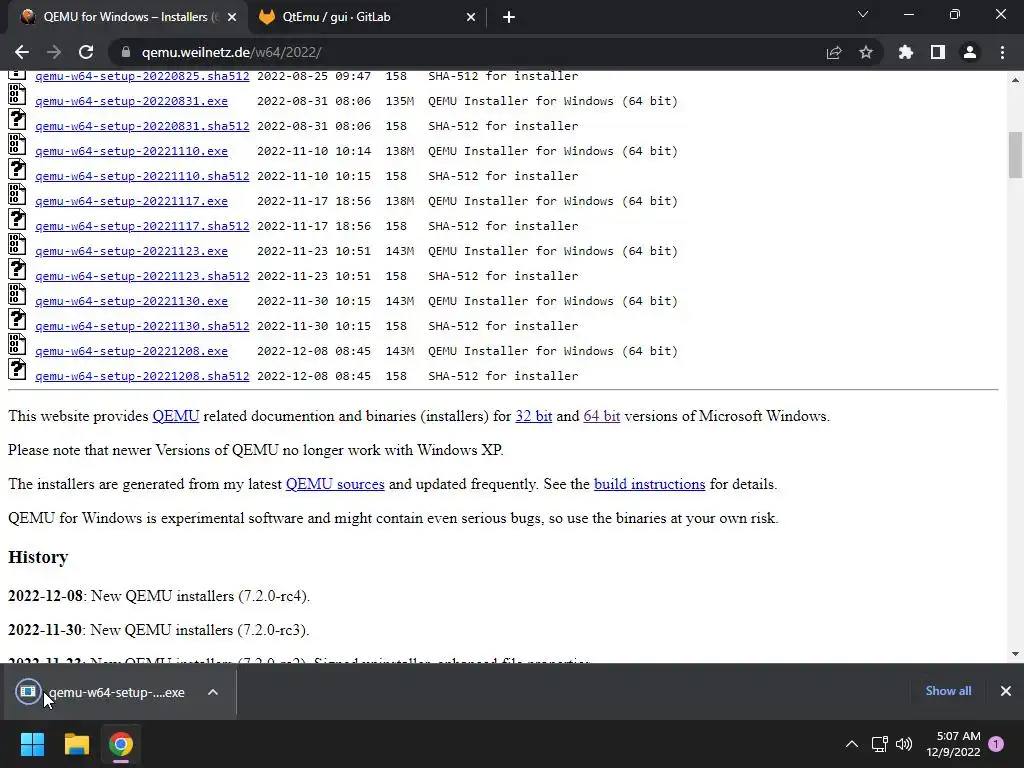This screenshot has height=768, width=1024.
Task: Close the QEMU for Windows tab
Action: (x=232, y=17)
